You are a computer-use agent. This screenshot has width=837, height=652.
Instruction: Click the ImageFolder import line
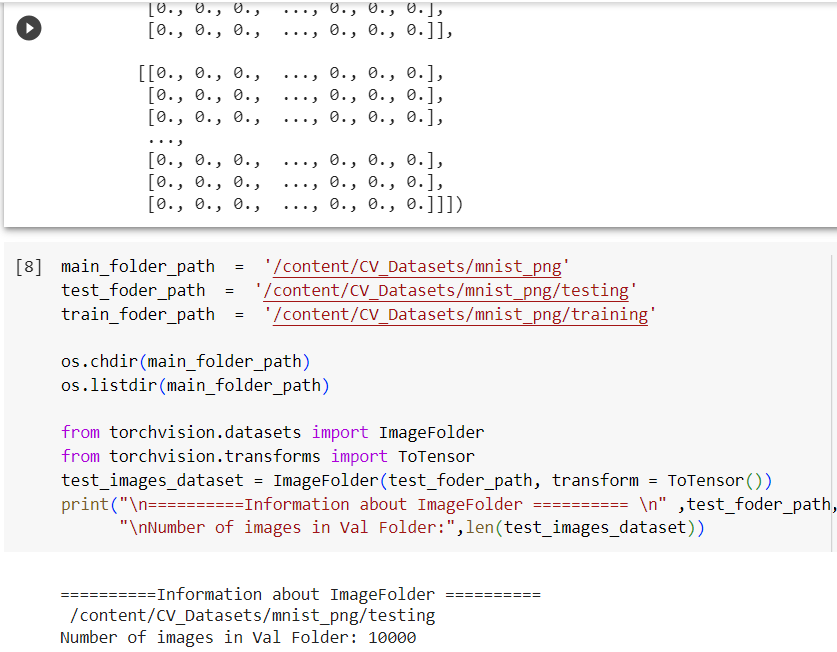[272, 432]
